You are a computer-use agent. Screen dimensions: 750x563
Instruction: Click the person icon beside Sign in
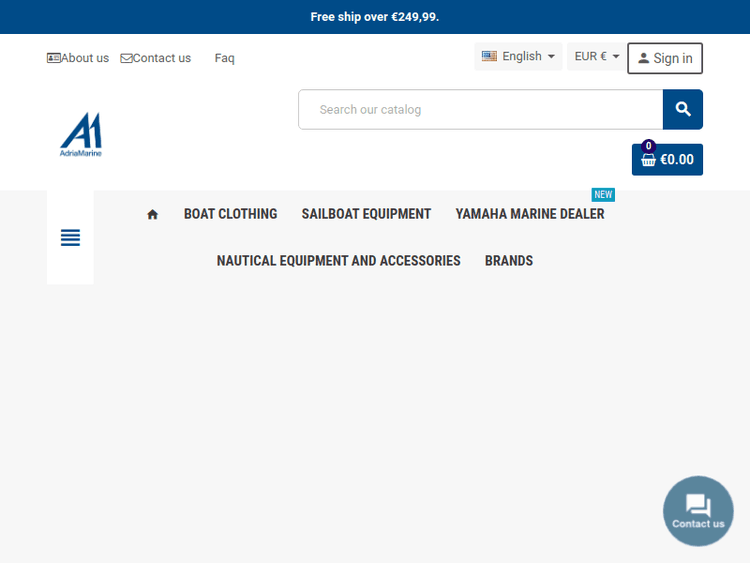(643, 59)
